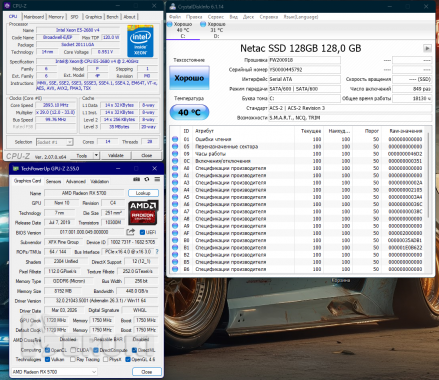Click the GPU-Z refresh icon
439x380 pixels.
click(x=147, y=179)
